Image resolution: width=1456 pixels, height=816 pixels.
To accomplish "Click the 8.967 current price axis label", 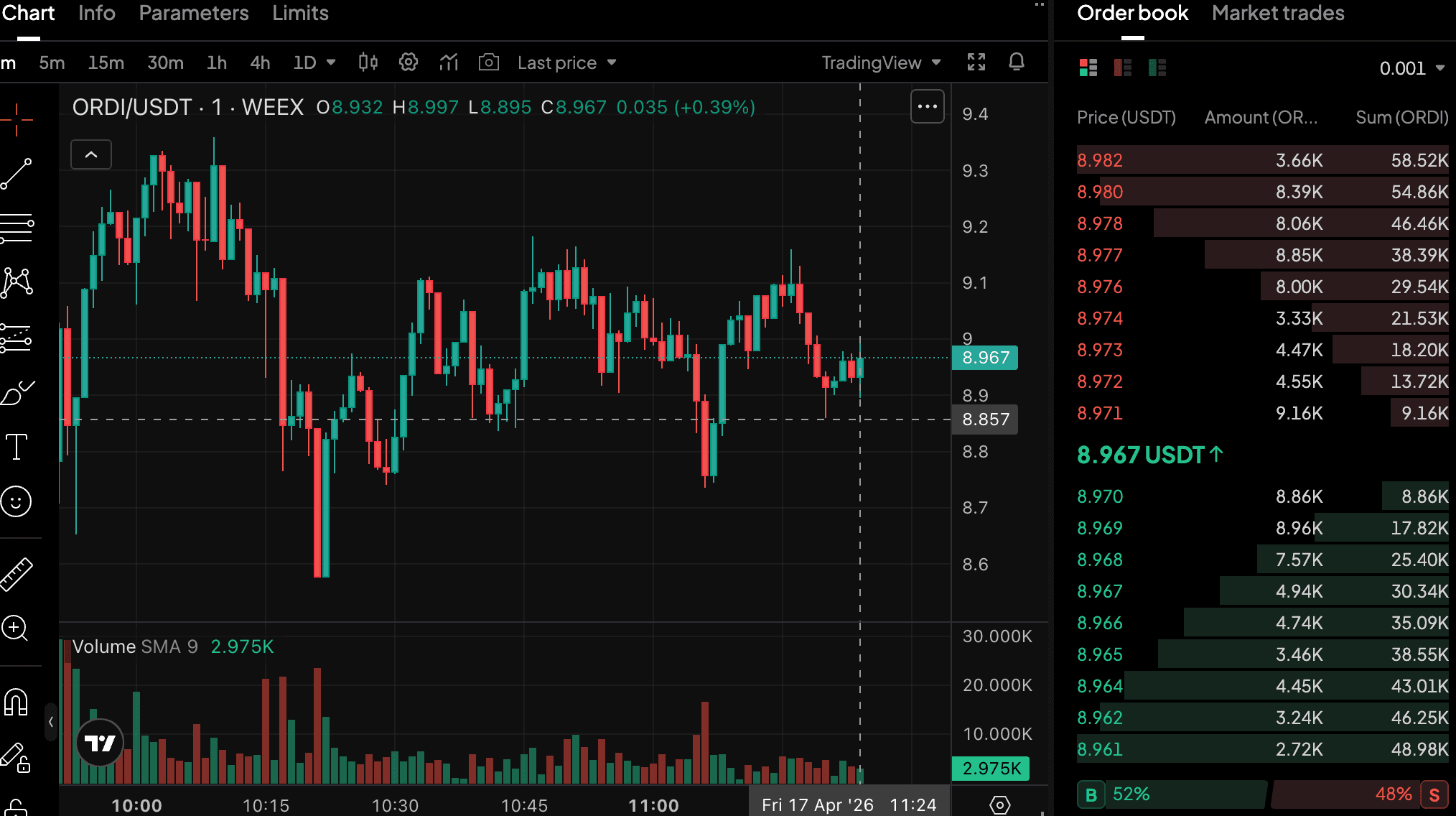I will pyautogui.click(x=985, y=358).
